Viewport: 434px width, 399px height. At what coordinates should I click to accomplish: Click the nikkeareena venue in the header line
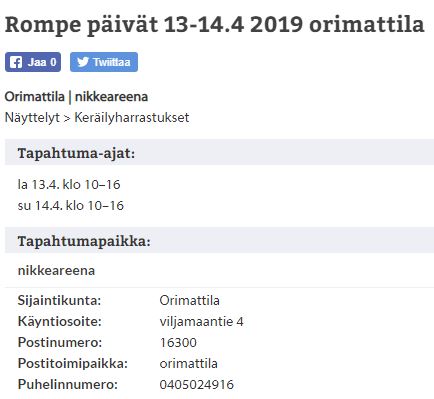(x=111, y=97)
